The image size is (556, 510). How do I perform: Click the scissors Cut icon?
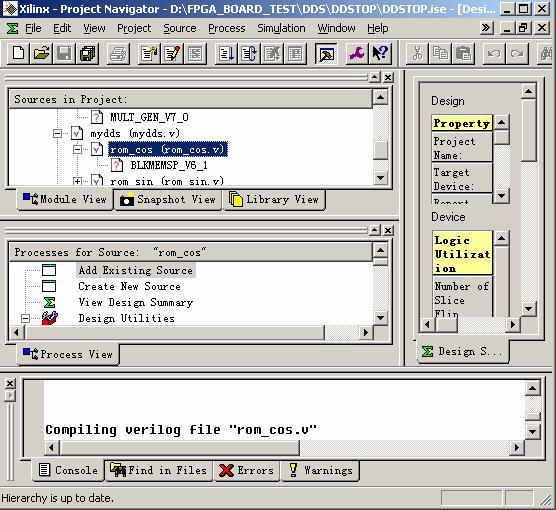pos(417,54)
